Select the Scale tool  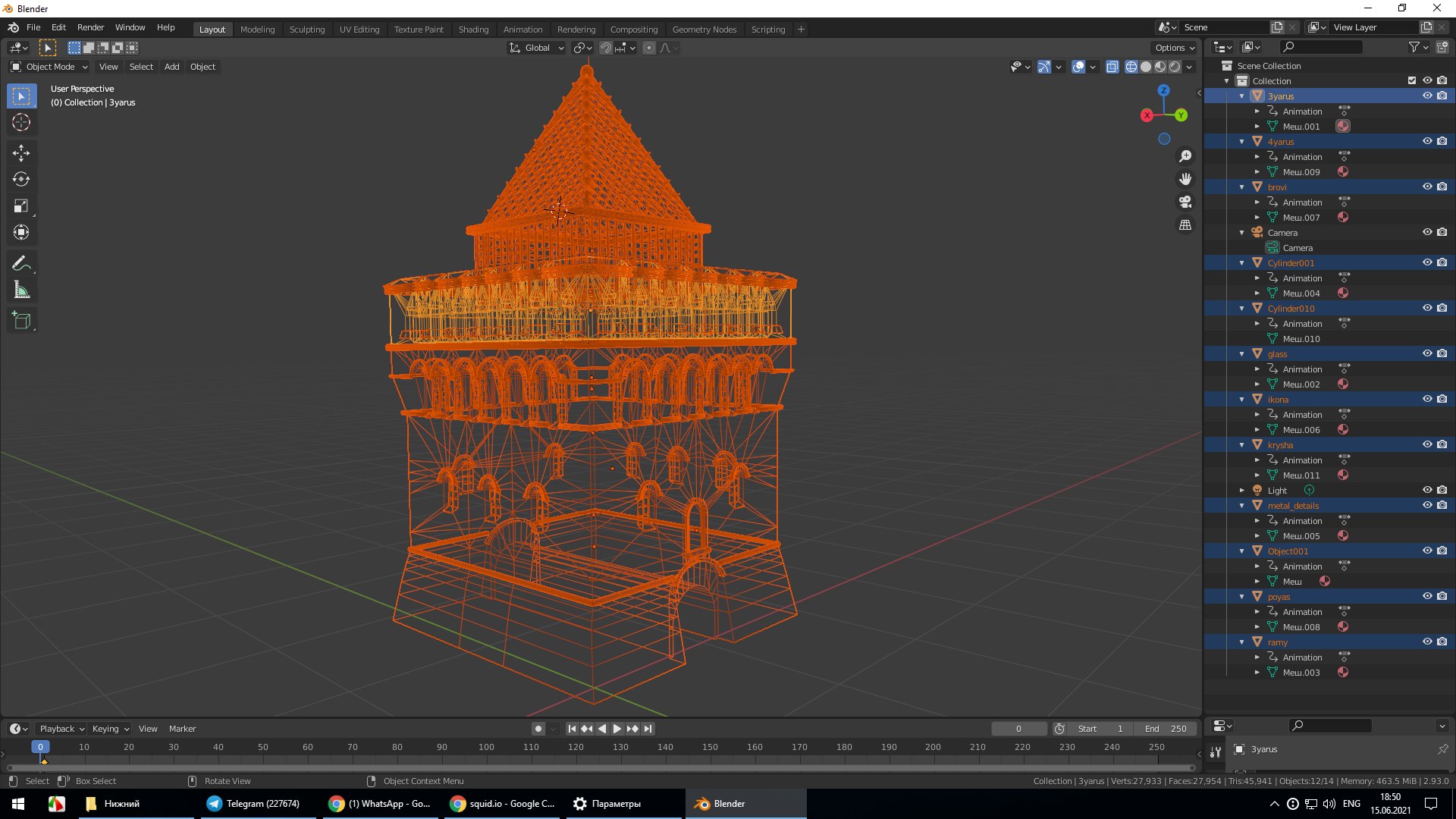click(x=21, y=206)
